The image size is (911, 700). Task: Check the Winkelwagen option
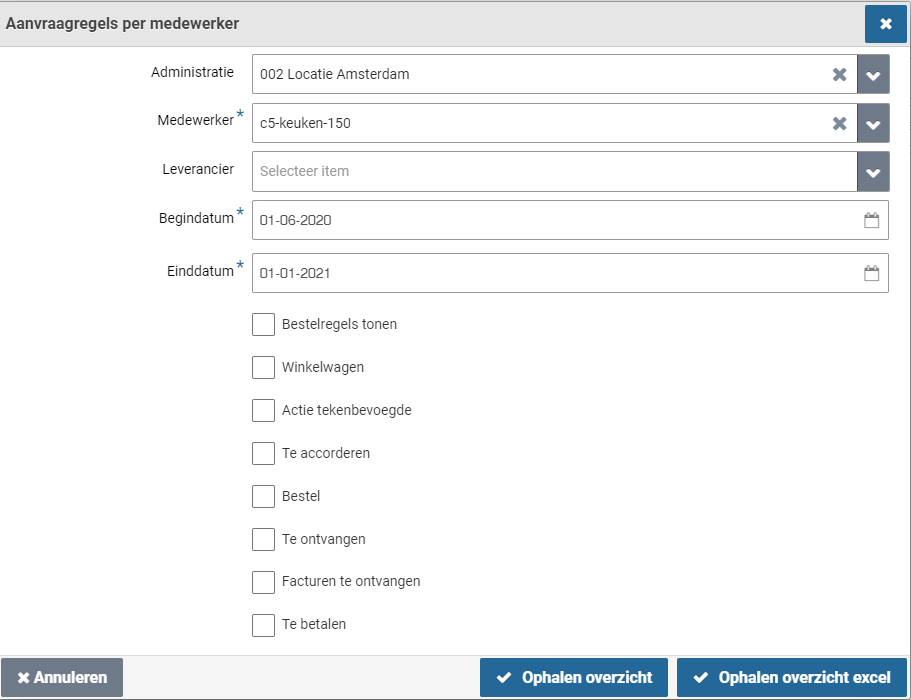(263, 367)
